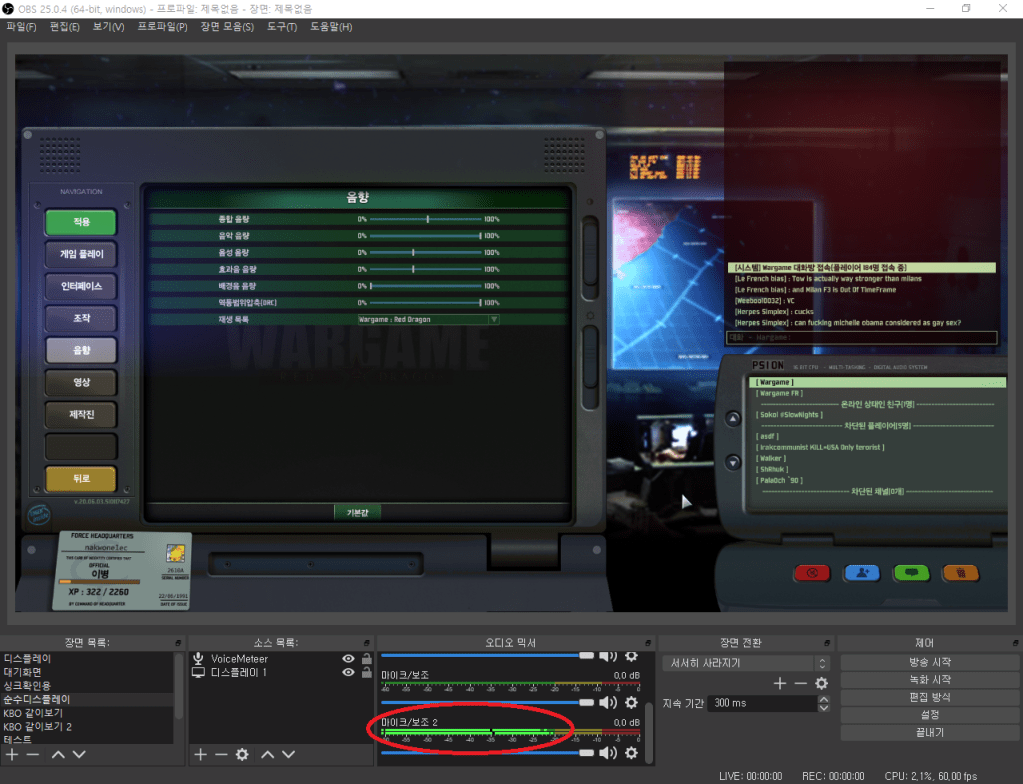
Task: Expand the 재생 목록 Wargame: Red Dragon dropdown
Action: (x=493, y=320)
